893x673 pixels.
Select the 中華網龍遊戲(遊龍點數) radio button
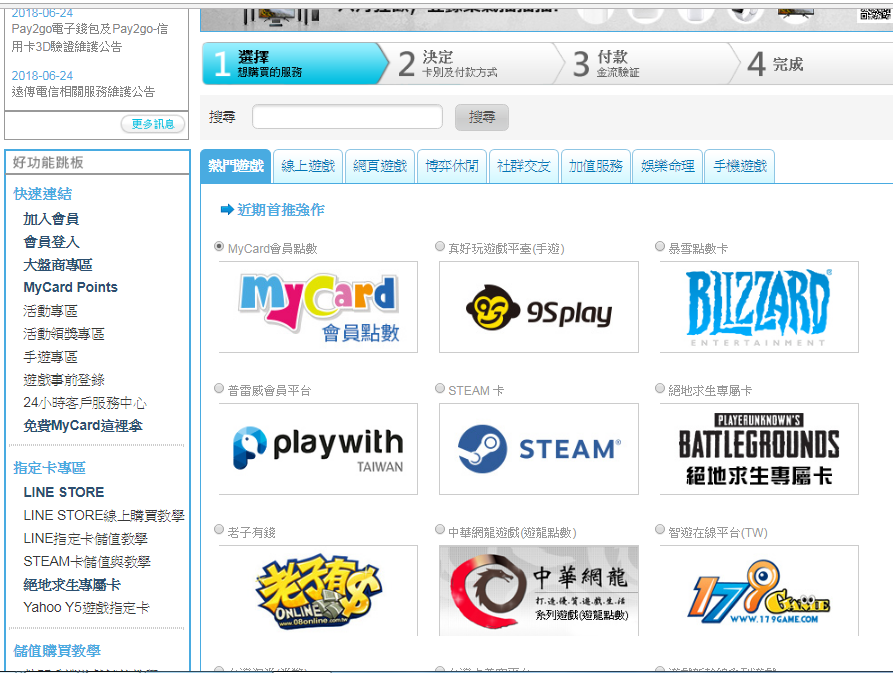(440, 530)
